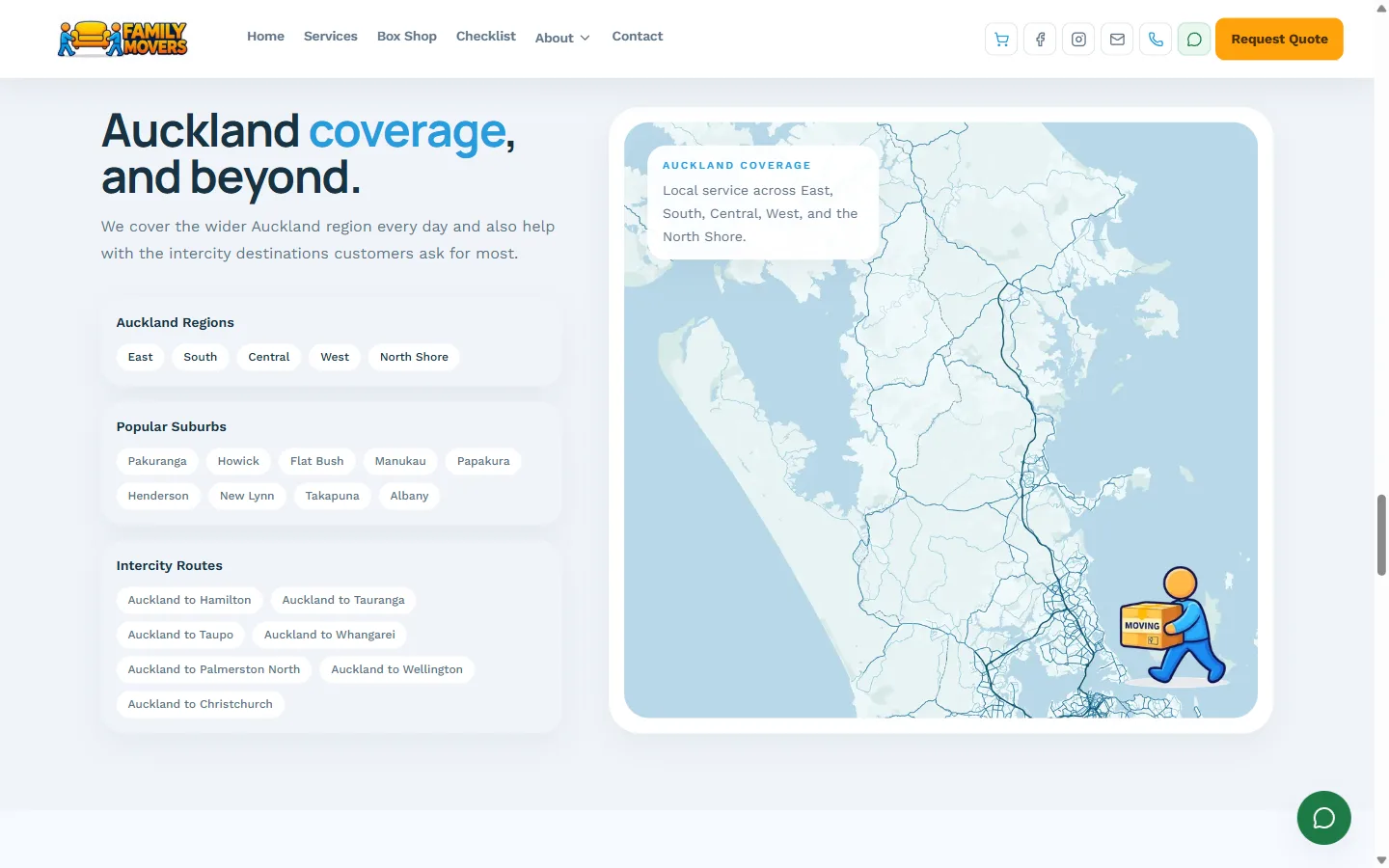Select the North Shore region chip
This screenshot has height=868, width=1389.
pyautogui.click(x=414, y=357)
